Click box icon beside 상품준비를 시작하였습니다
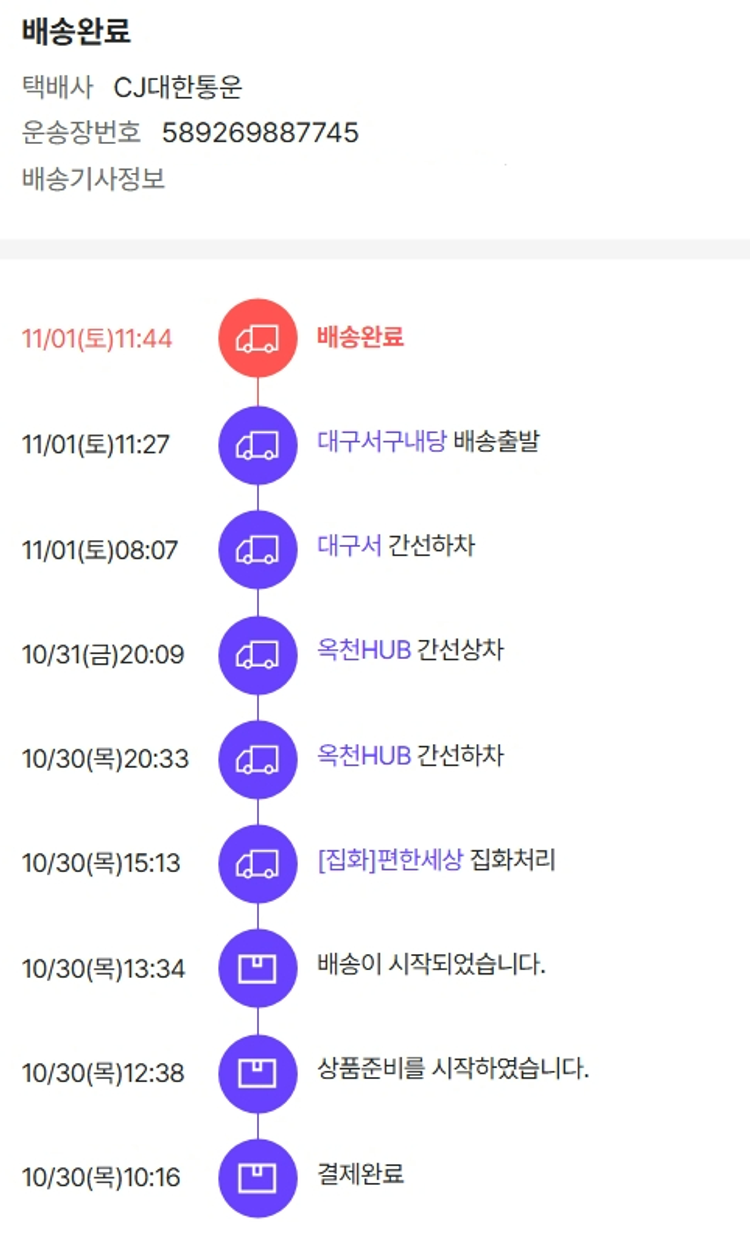 [257, 1073]
